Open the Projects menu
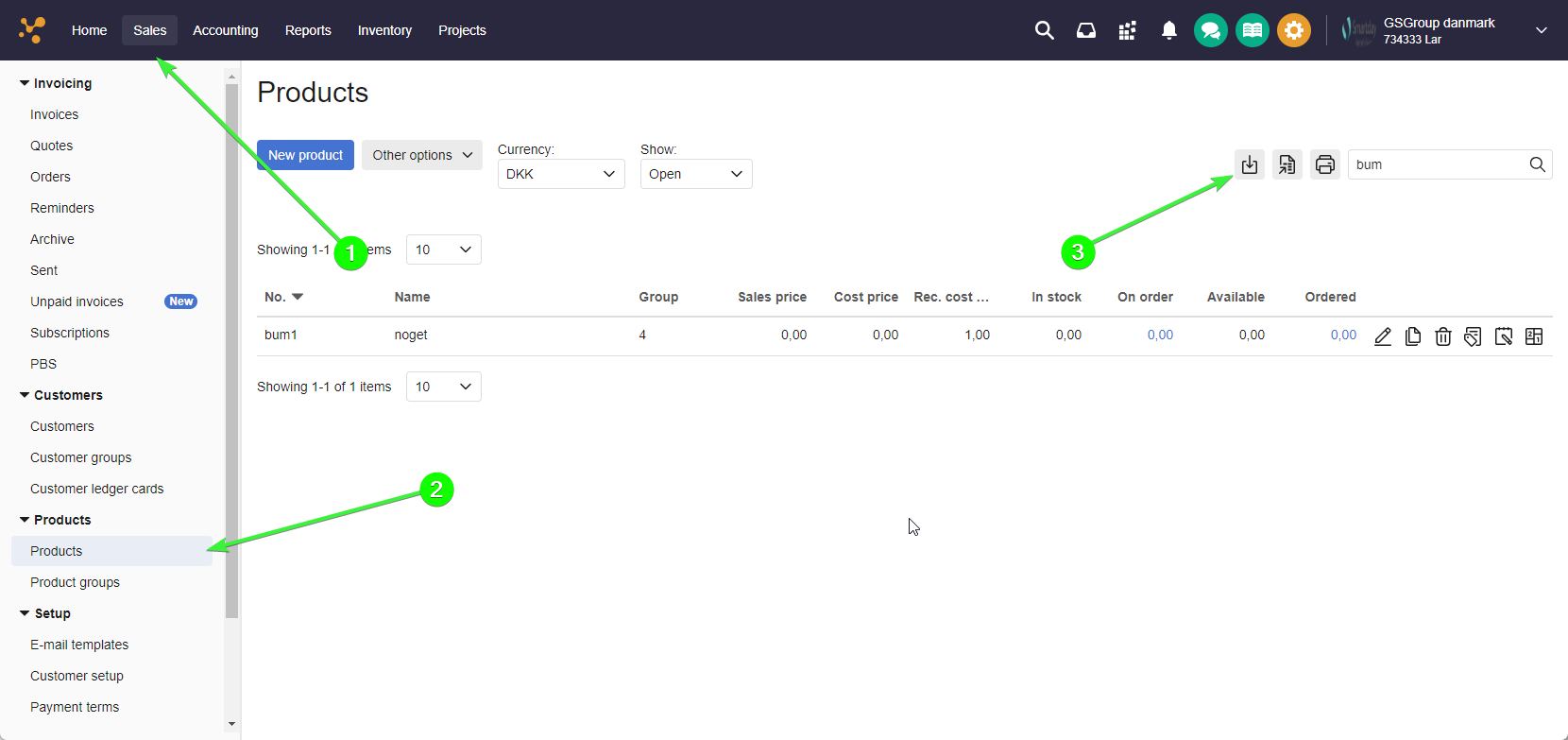Screen dimensions: 1568x740 [462, 30]
